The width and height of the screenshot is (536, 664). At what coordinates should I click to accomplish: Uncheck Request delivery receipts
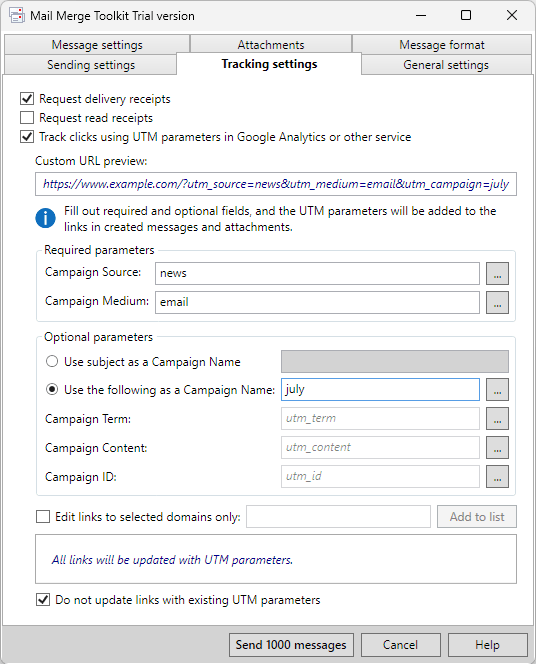[27, 99]
